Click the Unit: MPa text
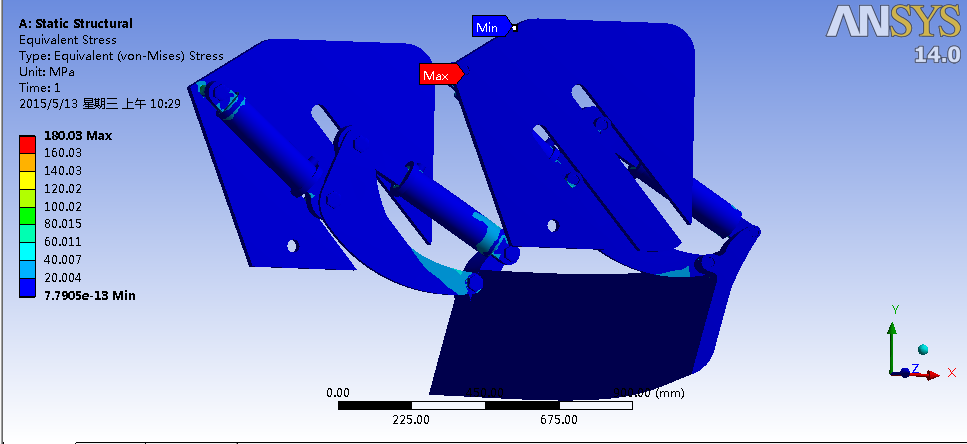 (47, 72)
